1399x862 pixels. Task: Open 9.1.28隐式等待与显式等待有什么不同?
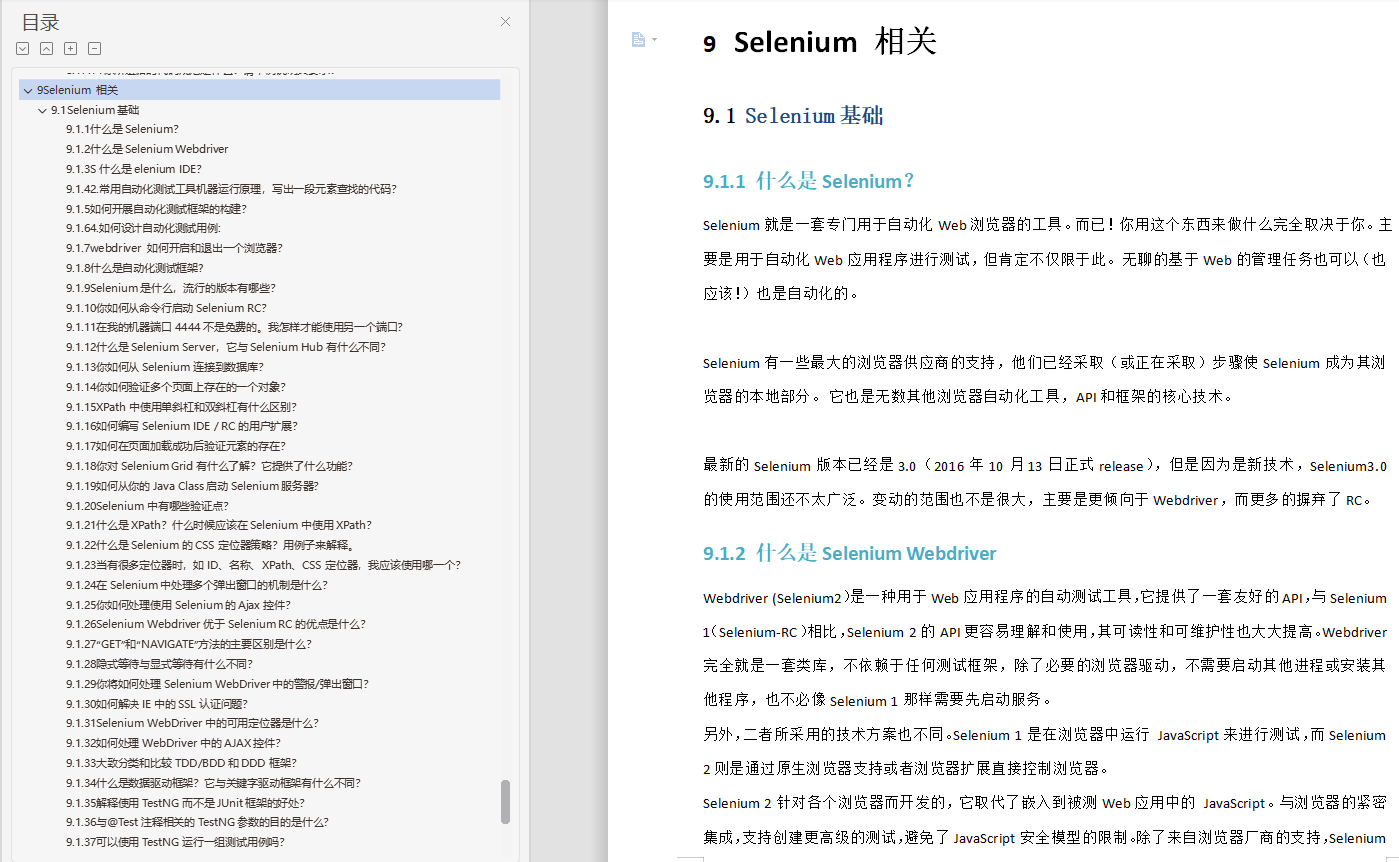pos(160,664)
